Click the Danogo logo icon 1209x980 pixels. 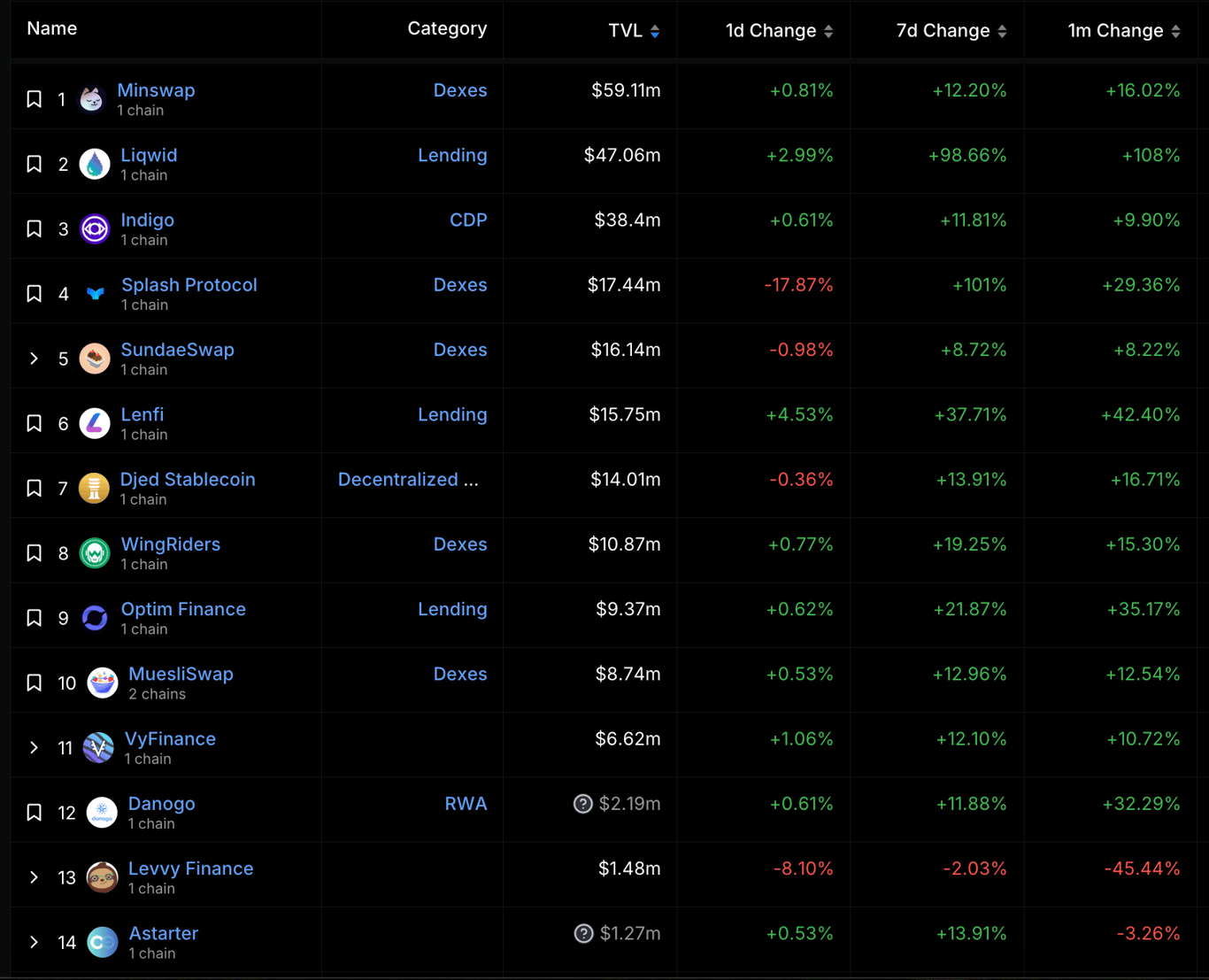click(102, 813)
